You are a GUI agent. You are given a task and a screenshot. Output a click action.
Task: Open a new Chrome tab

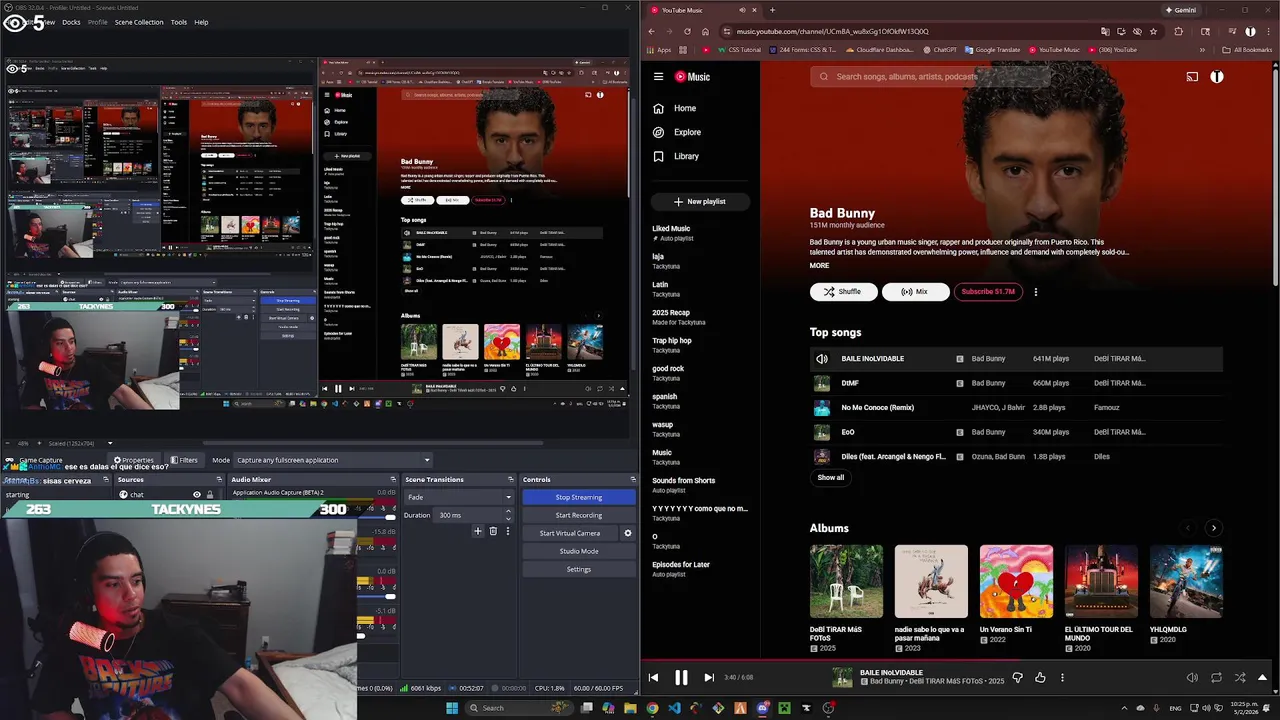[x=772, y=10]
